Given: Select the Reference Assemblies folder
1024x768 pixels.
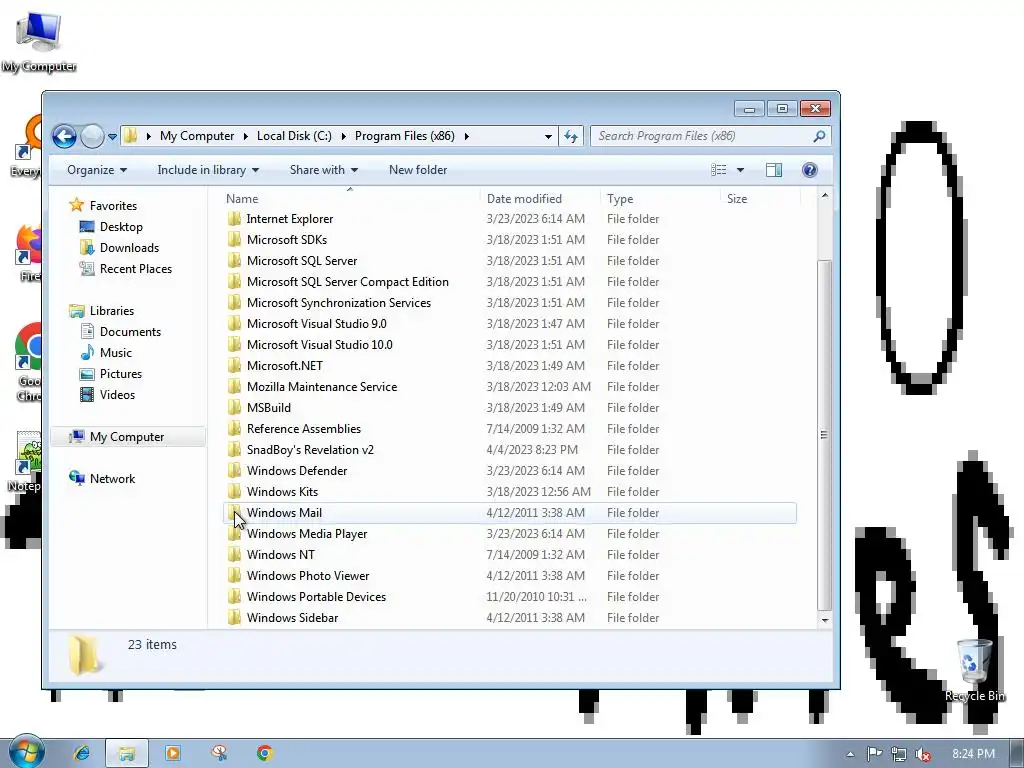Looking at the screenshot, I should point(304,428).
